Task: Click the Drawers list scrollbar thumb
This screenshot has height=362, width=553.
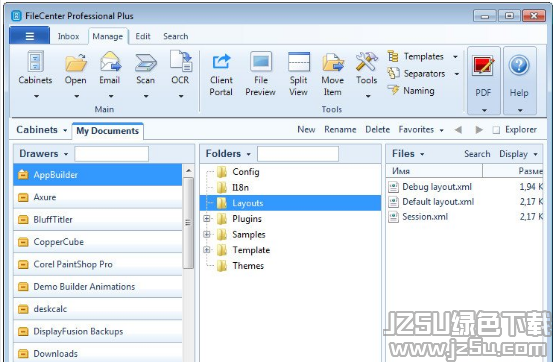Action: (188, 223)
